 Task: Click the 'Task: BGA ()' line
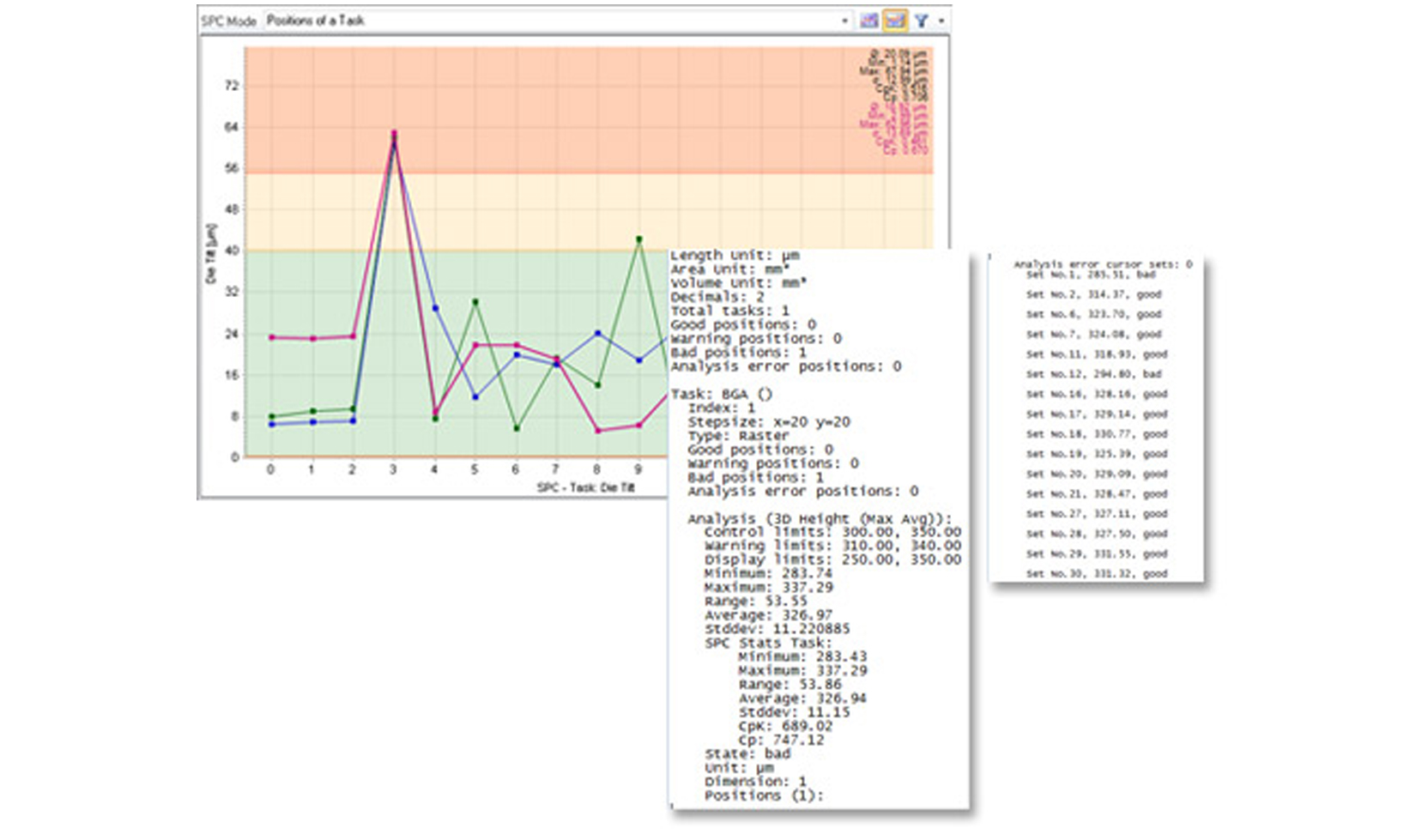click(721, 394)
